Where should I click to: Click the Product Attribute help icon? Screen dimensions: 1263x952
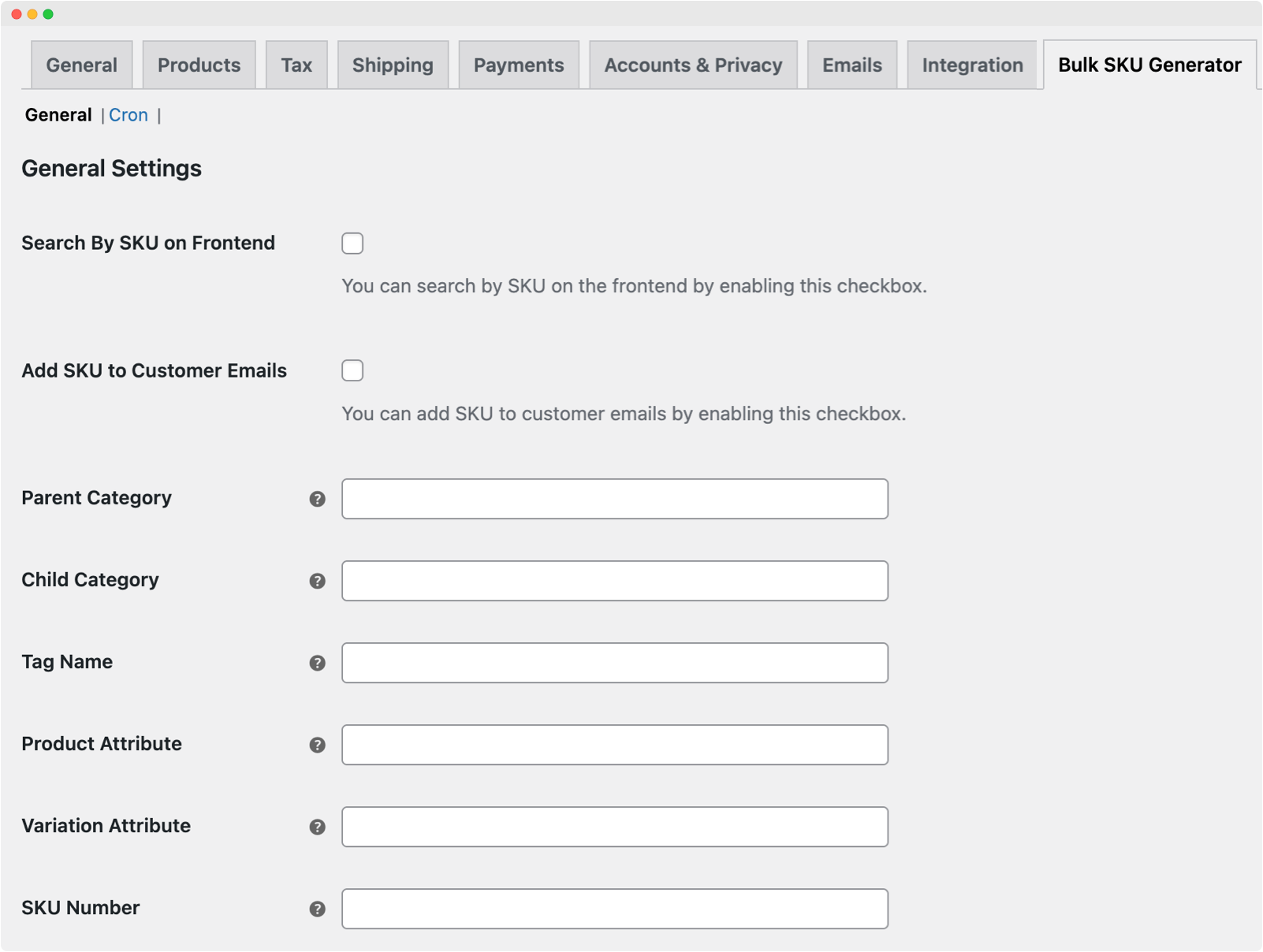pyautogui.click(x=317, y=745)
